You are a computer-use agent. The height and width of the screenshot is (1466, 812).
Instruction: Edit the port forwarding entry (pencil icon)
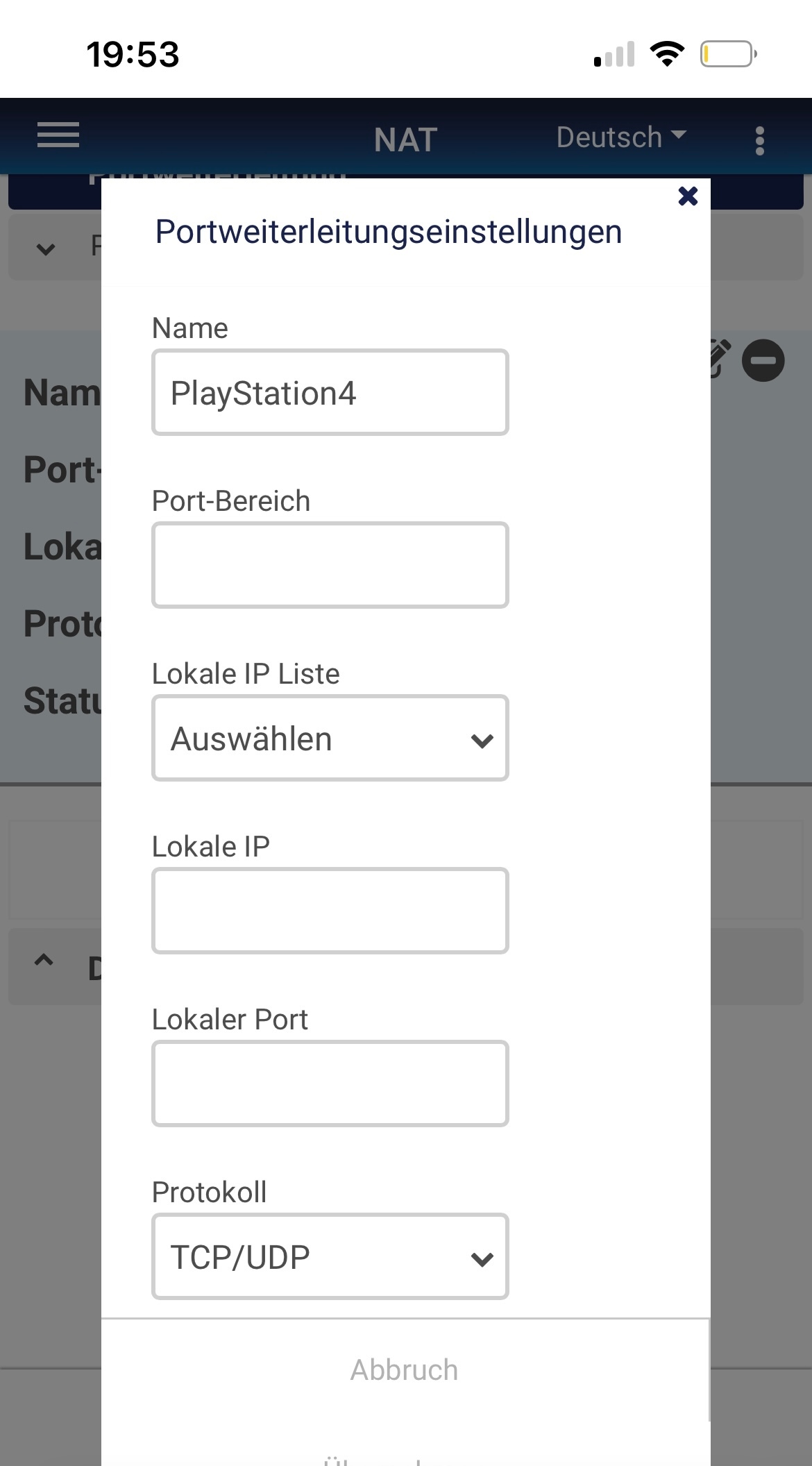pyautogui.click(x=720, y=359)
